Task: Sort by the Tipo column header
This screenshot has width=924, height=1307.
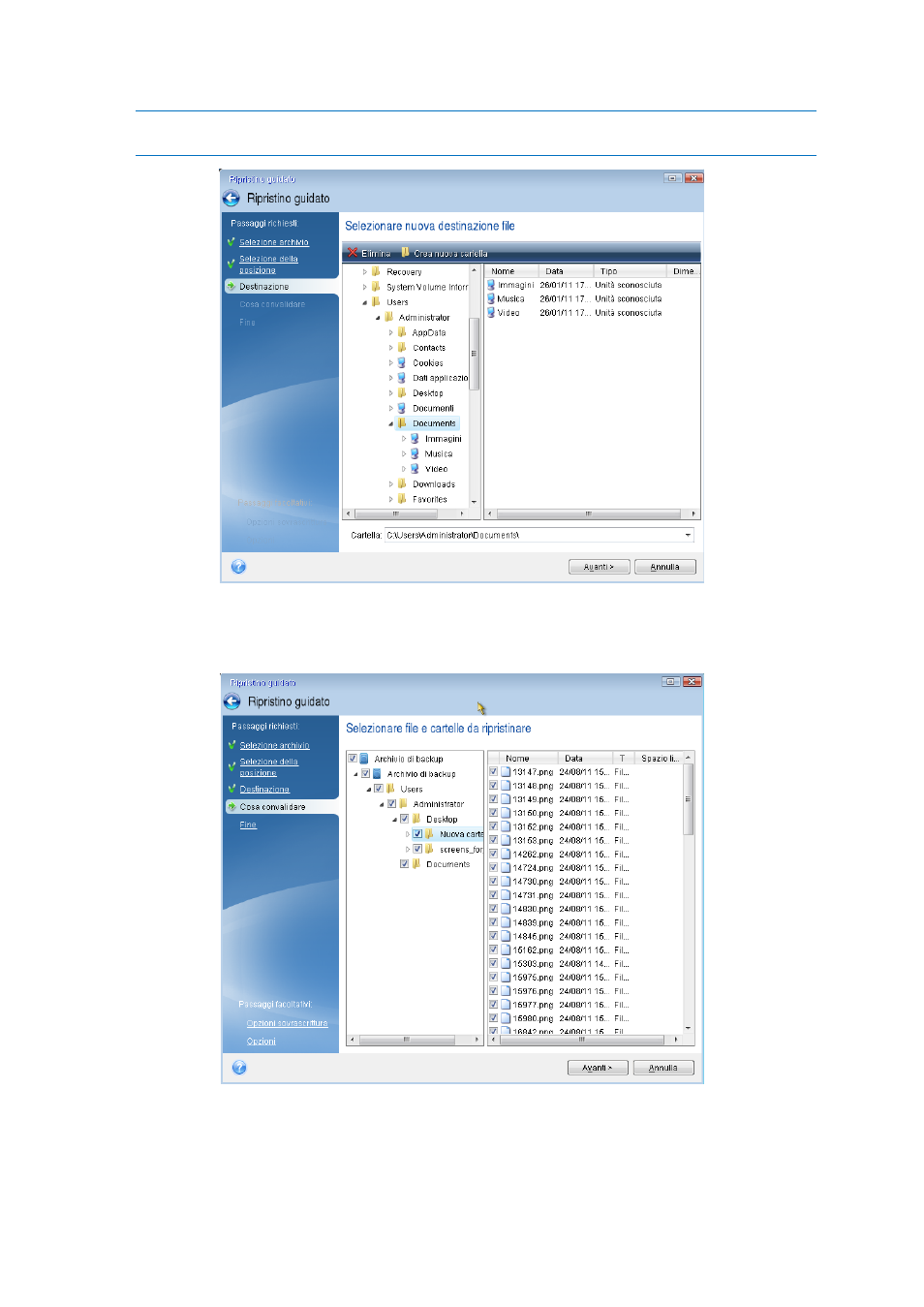Action: (x=630, y=271)
